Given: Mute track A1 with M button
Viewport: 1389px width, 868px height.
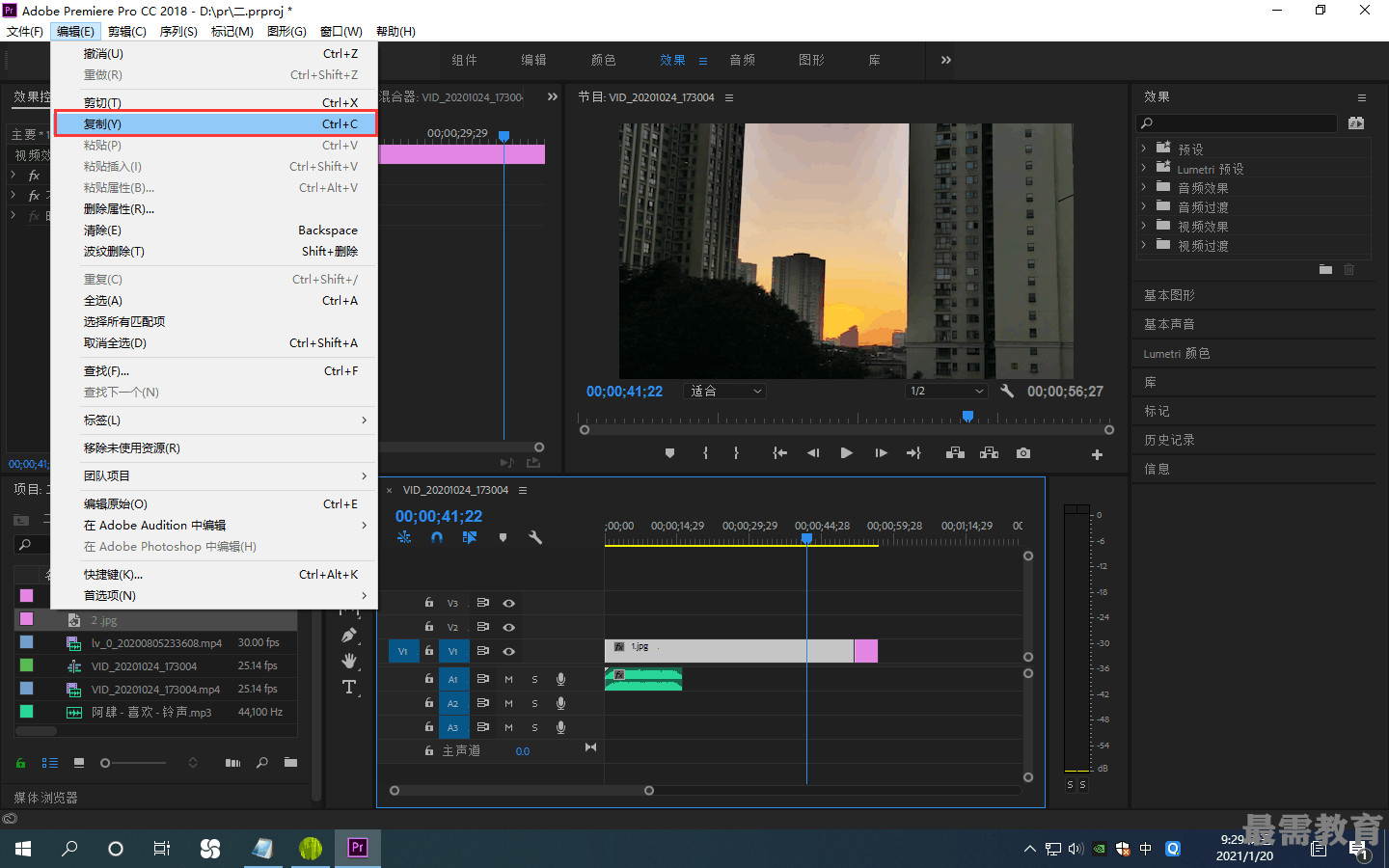Looking at the screenshot, I should 508,679.
